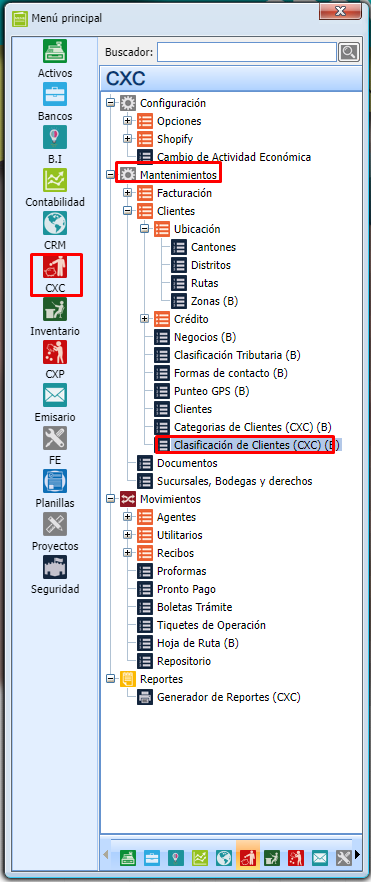
Task: Open the Contabilidad module in sidebar
Action: point(55,188)
